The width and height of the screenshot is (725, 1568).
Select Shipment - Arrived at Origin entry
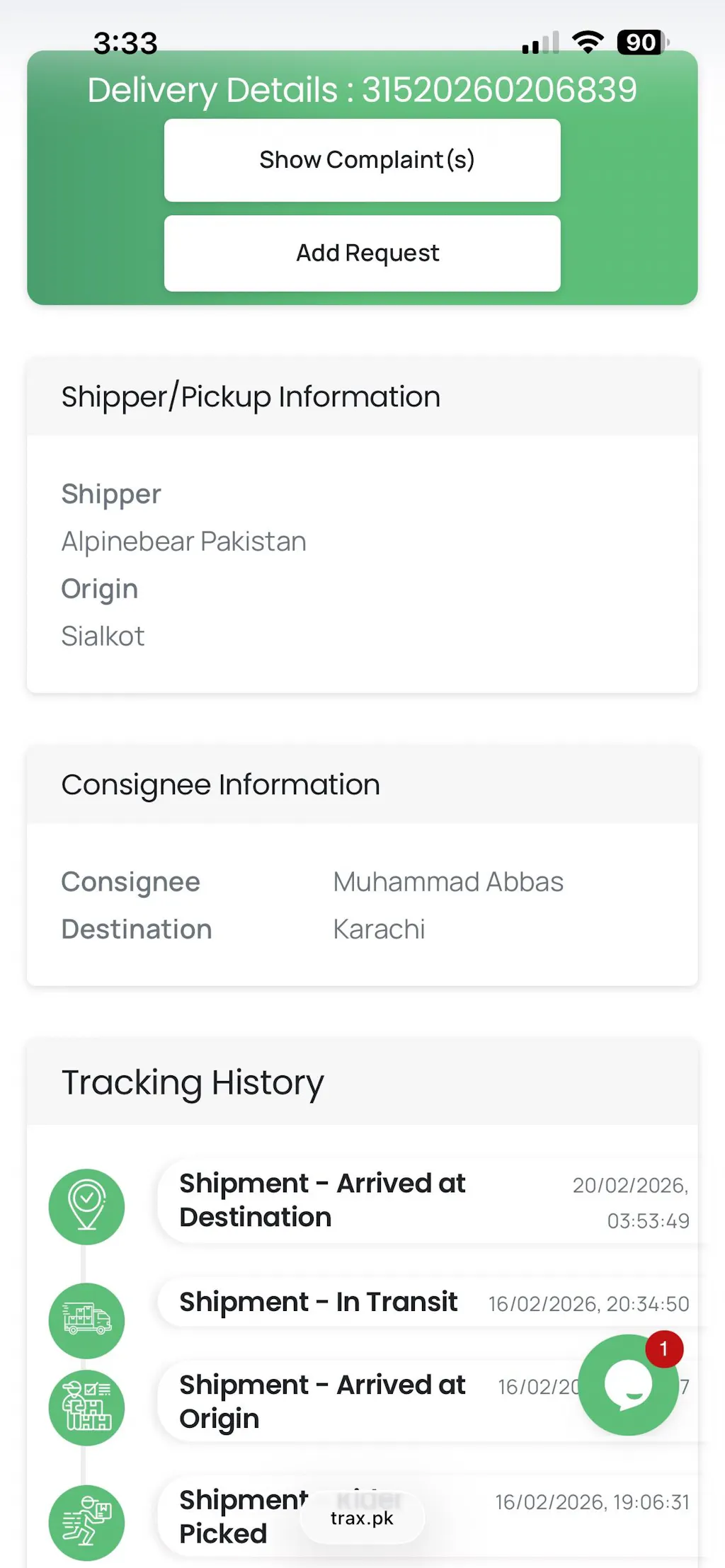pos(322,1402)
